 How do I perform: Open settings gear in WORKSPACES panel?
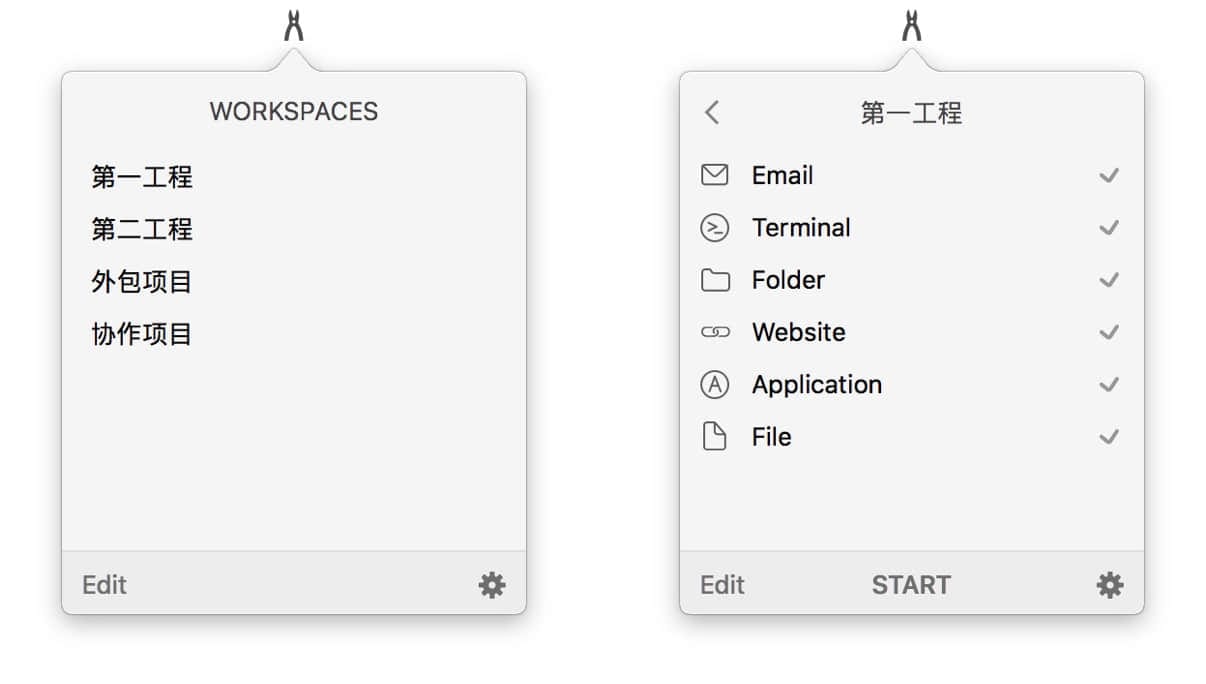[492, 585]
